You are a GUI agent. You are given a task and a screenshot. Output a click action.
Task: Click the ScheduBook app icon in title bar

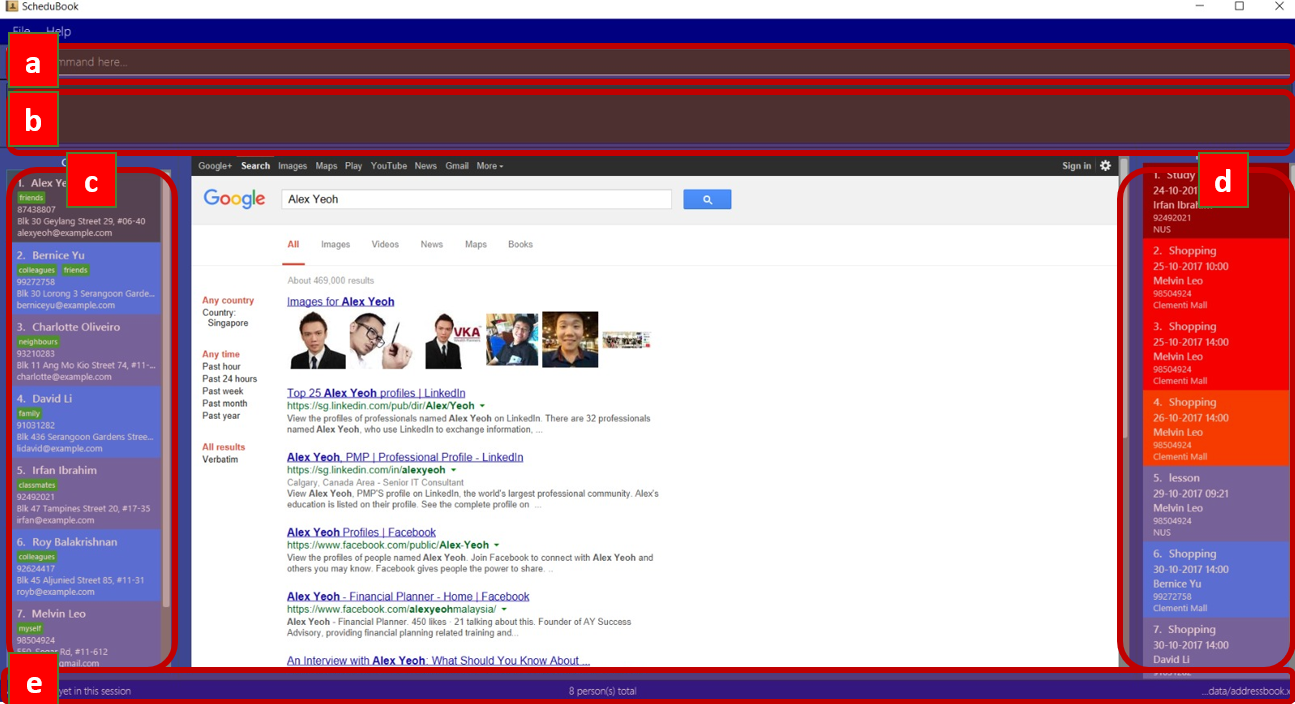coord(10,7)
